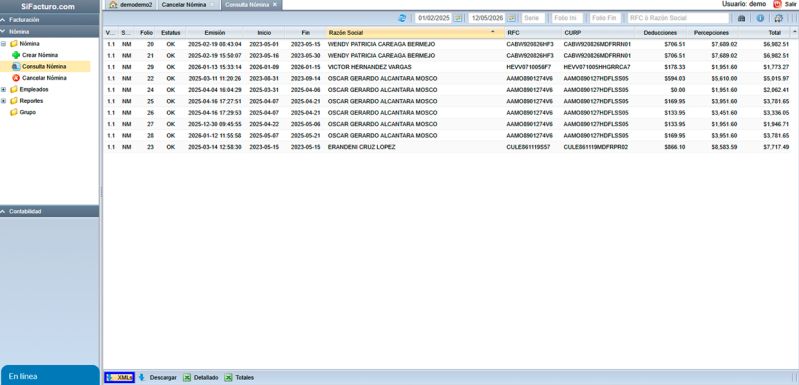This screenshot has height=385, width=799.
Task: Expand the Contabilidad accordion section
Action: 49,211
